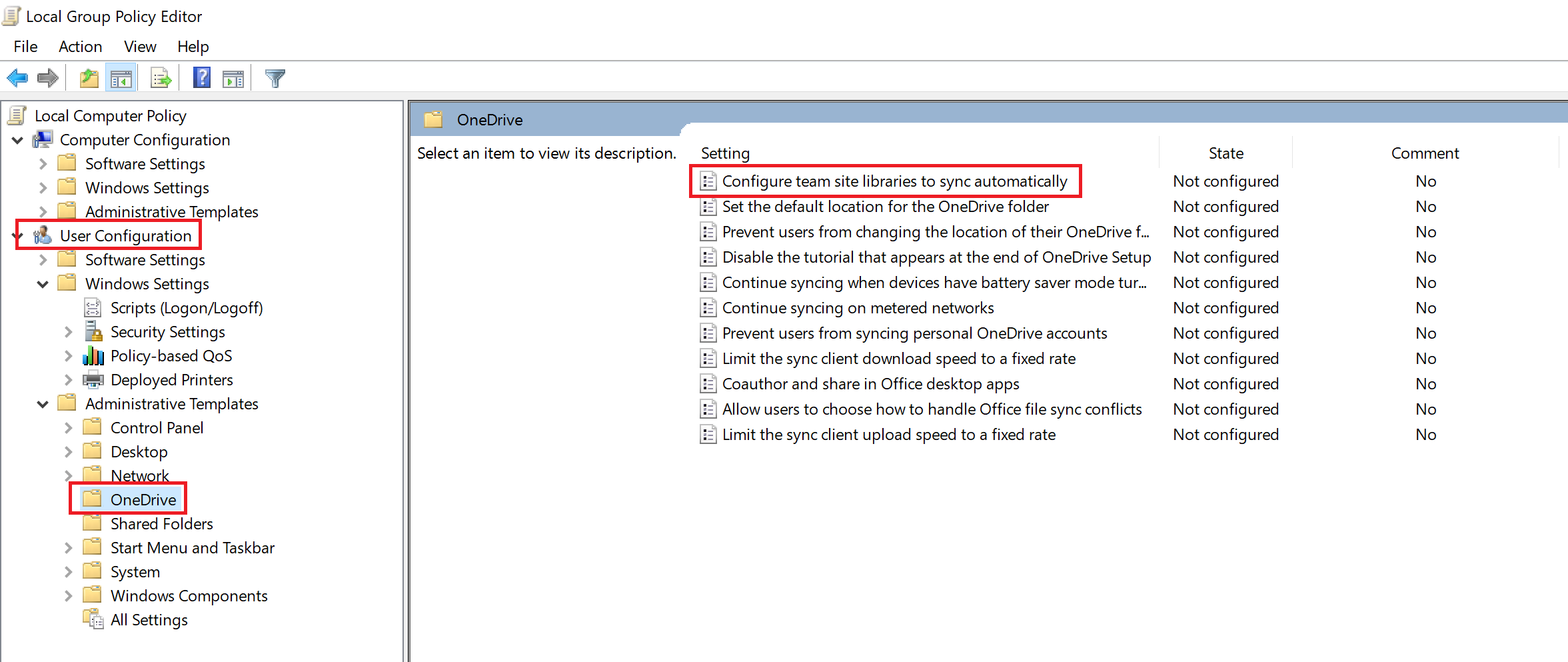Open the View menu
The image size is (1568, 662).
click(140, 47)
